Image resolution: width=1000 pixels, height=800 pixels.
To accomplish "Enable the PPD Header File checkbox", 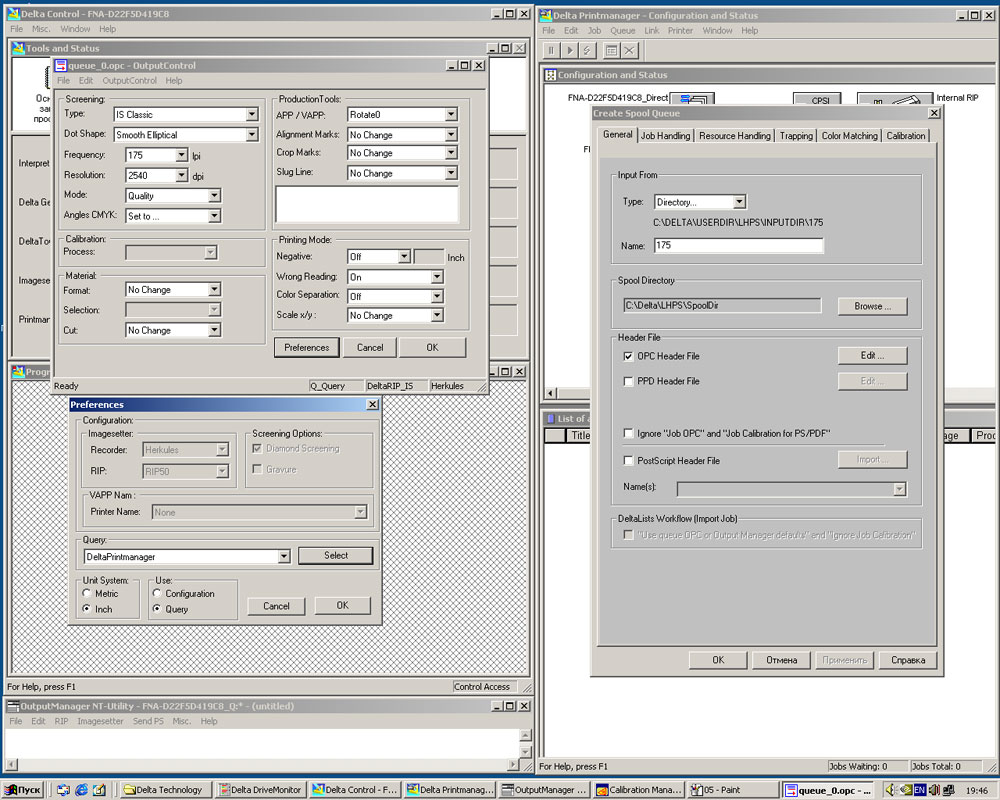I will tap(628, 381).
